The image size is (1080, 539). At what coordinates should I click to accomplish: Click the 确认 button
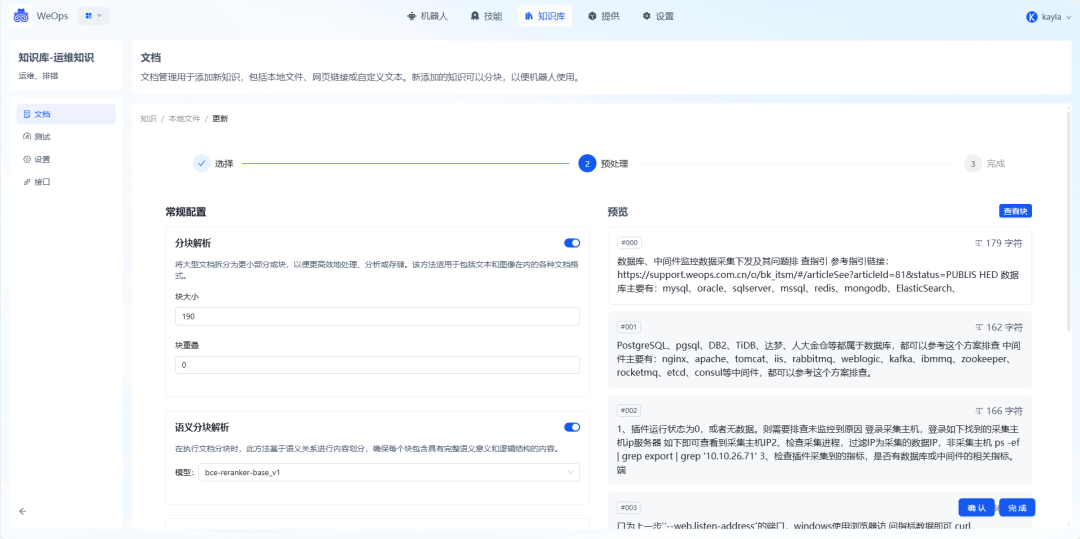(977, 508)
